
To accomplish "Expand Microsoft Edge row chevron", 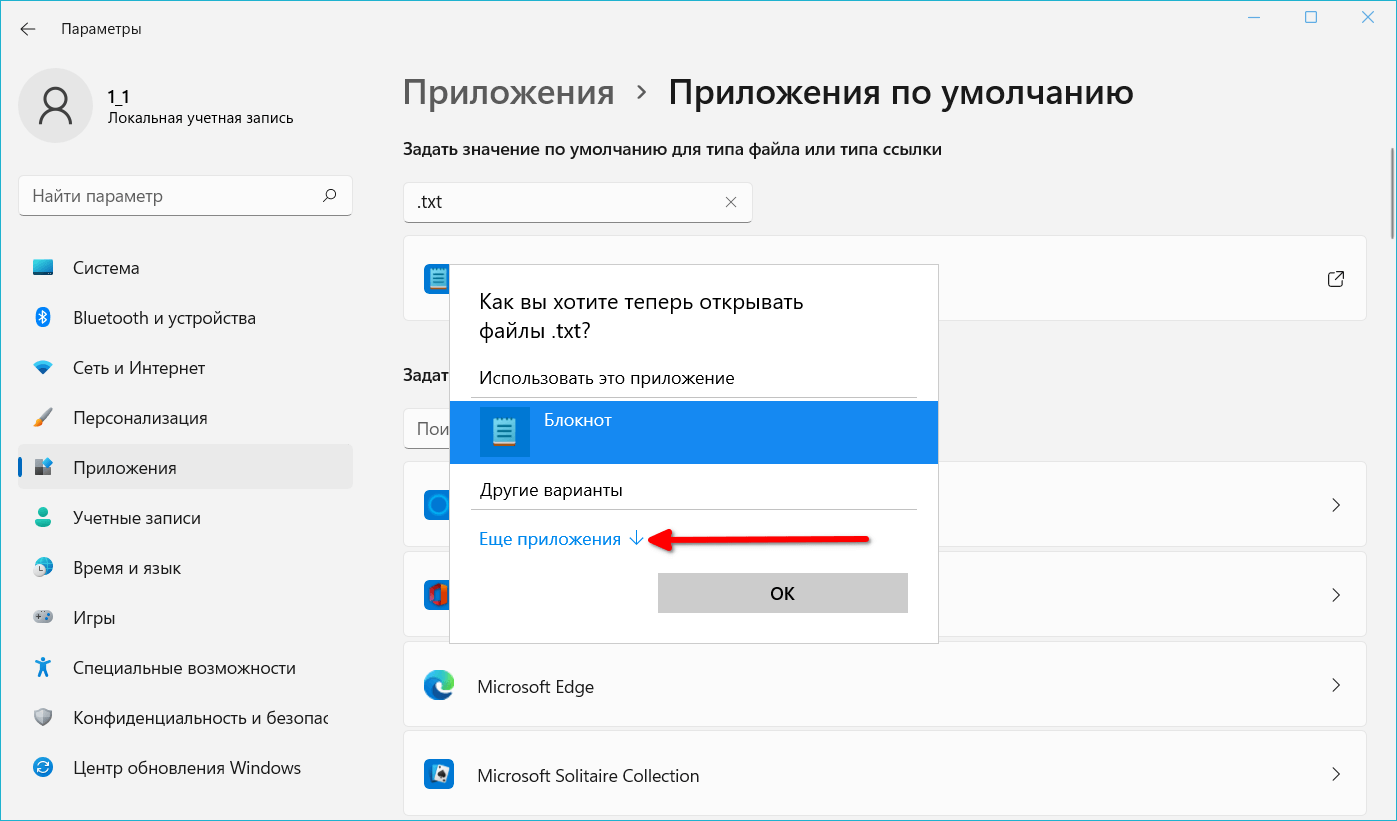I will 1336,686.
